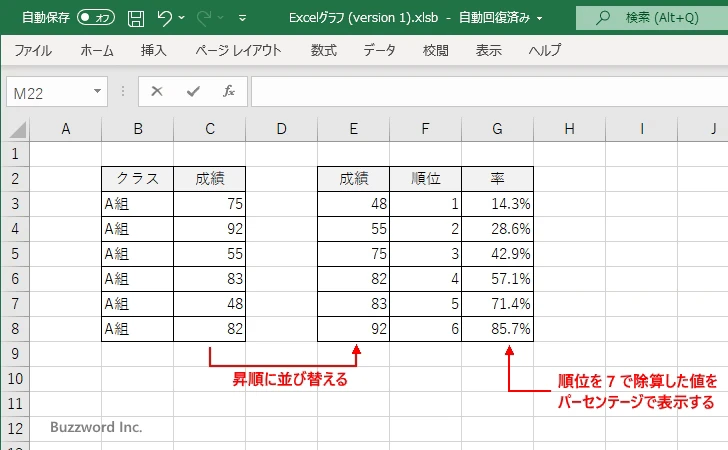728x450 pixels.
Task: Expand the Name Box dropdown arrow
Action: point(98,91)
